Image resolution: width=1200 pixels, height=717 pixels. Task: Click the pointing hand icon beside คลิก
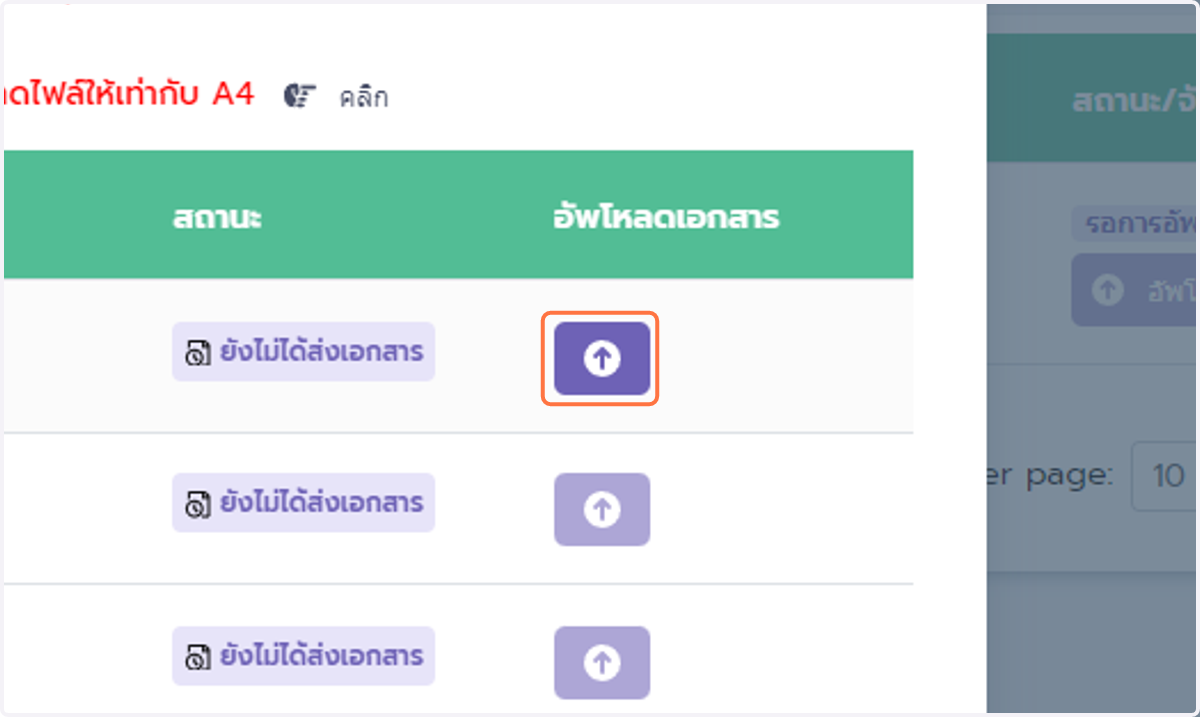click(x=300, y=96)
